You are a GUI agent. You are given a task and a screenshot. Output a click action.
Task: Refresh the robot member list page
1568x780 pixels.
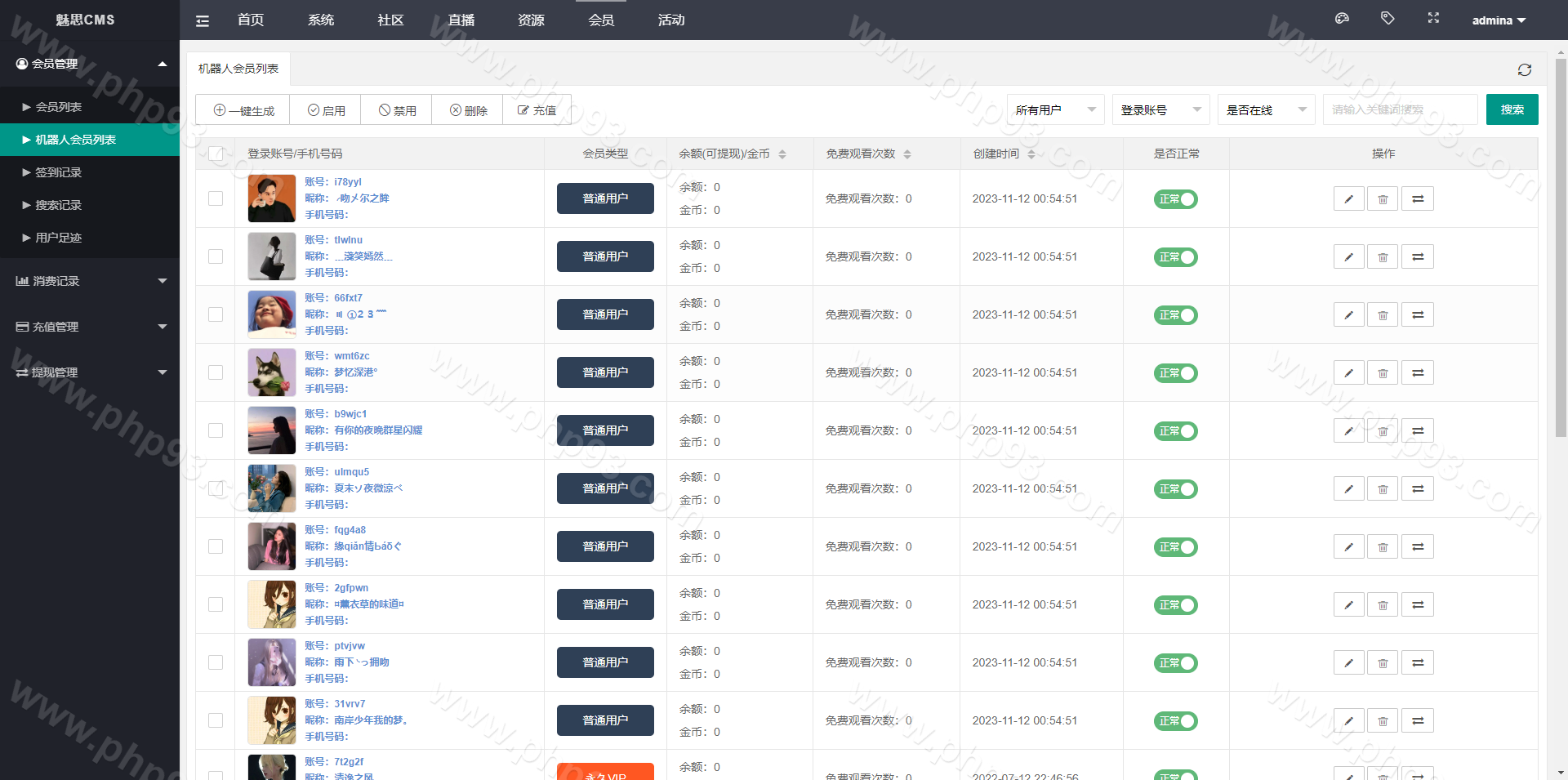(x=1524, y=70)
